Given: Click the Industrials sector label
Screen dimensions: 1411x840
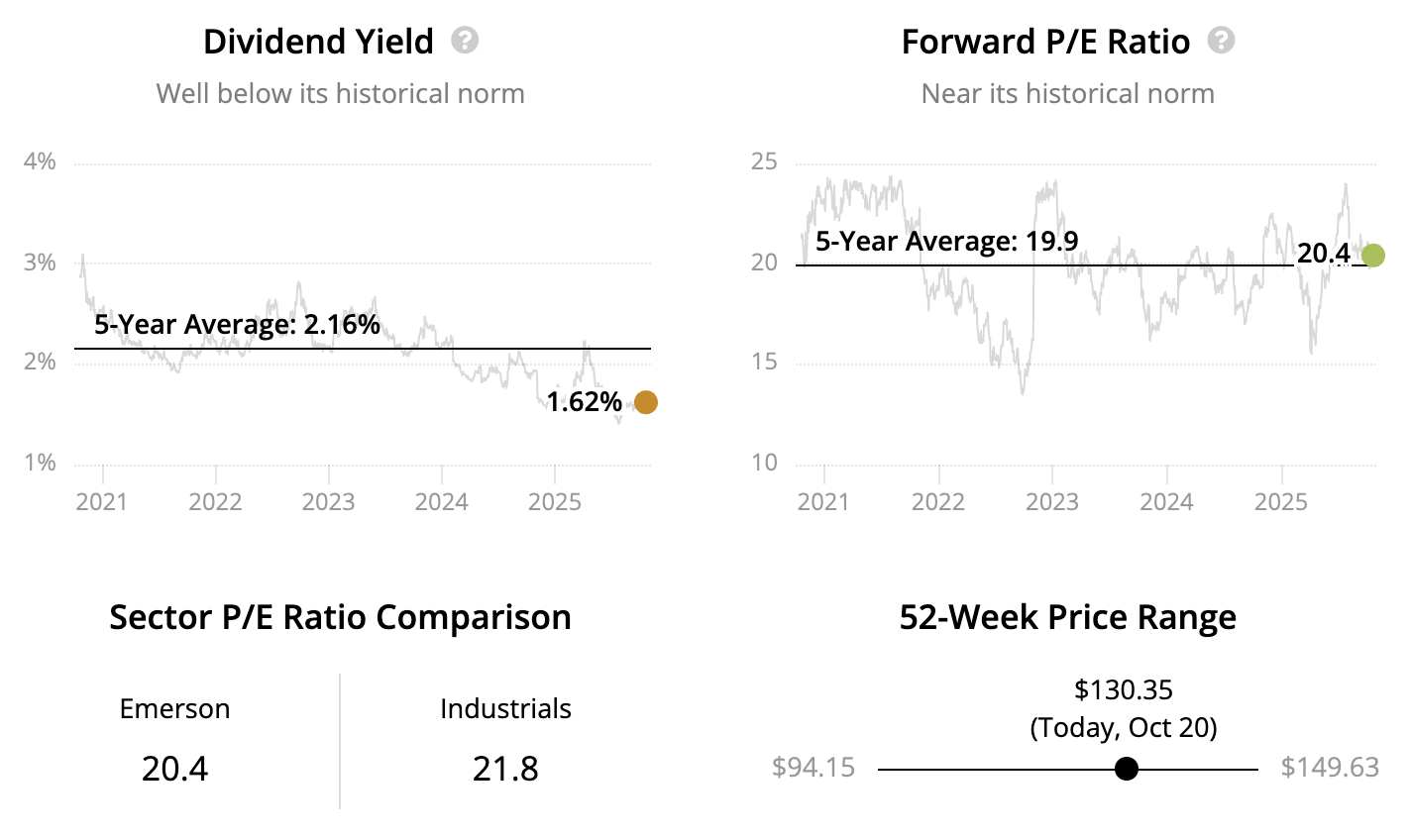Looking at the screenshot, I should click(x=505, y=709).
